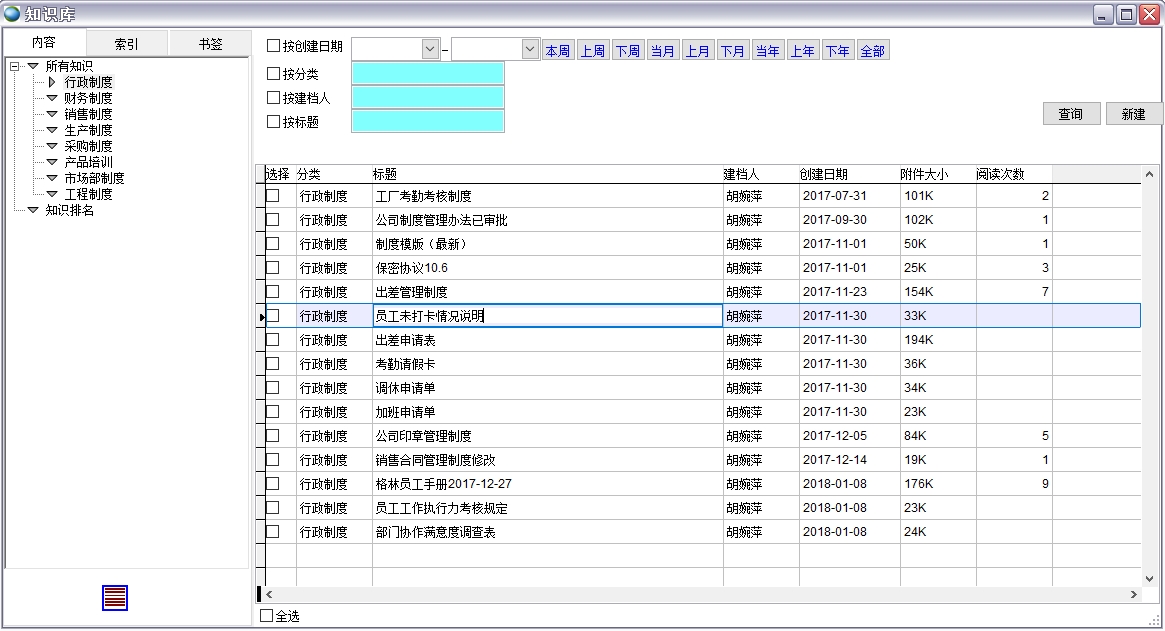Viewport: 1165px width, 631px height.
Task: Click the triangle icon beside 产品培训
Action: click(x=52, y=162)
